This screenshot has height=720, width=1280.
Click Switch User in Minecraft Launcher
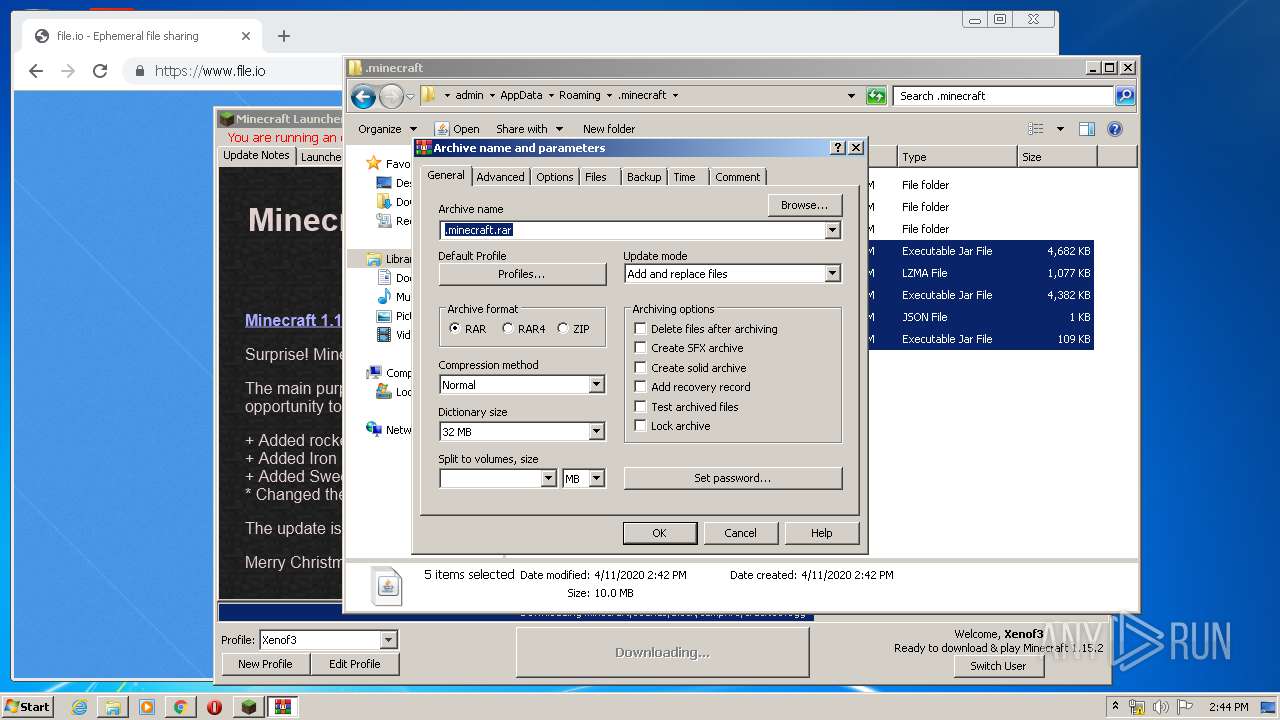(998, 666)
